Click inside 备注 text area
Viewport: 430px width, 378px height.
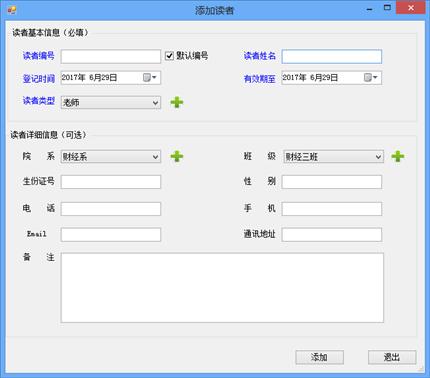(x=222, y=288)
